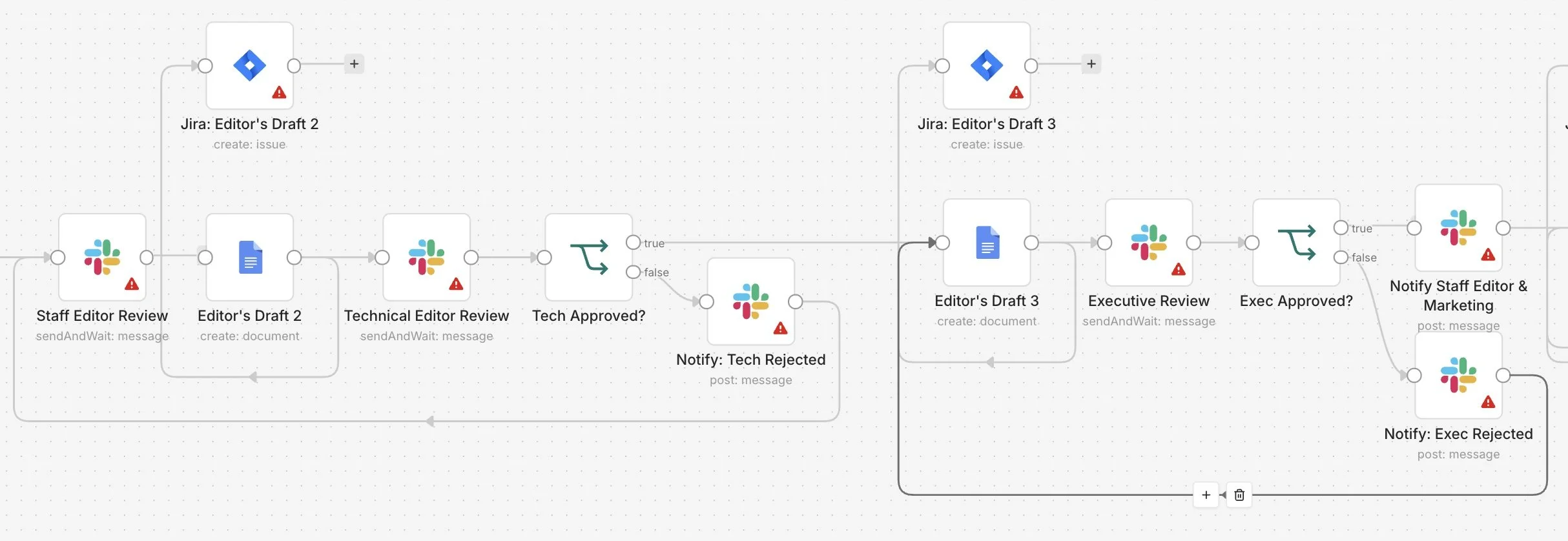
Task: Add node after Jira: Editor's Draft 3
Action: pyautogui.click(x=1091, y=64)
